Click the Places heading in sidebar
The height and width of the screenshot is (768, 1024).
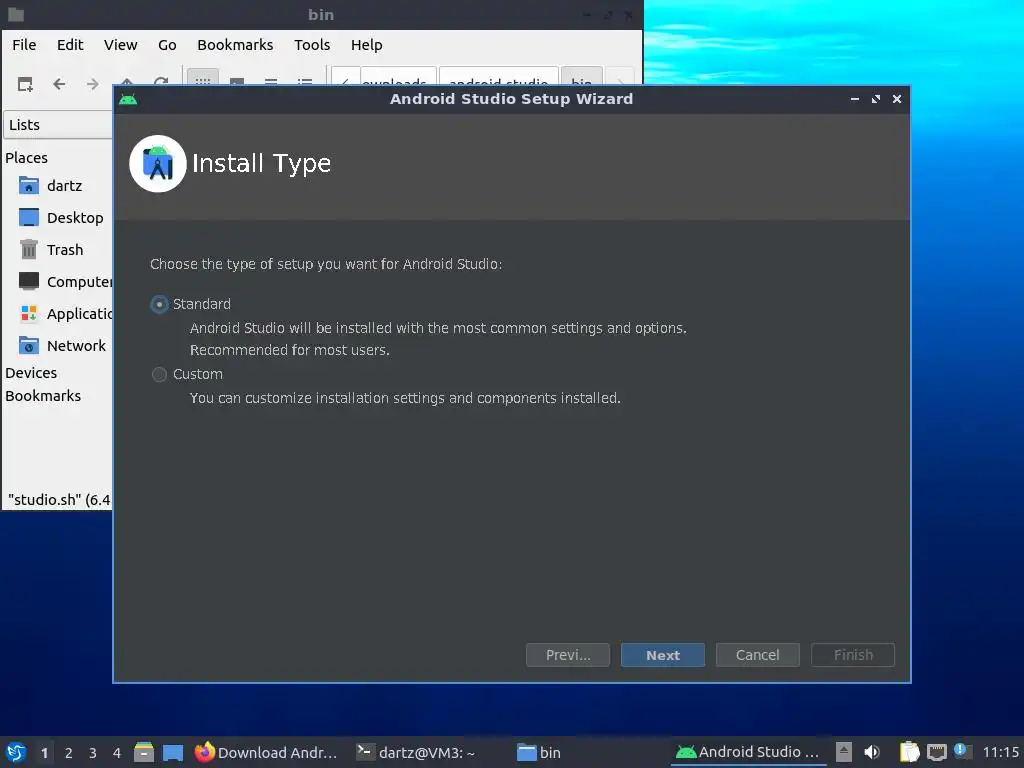click(26, 158)
